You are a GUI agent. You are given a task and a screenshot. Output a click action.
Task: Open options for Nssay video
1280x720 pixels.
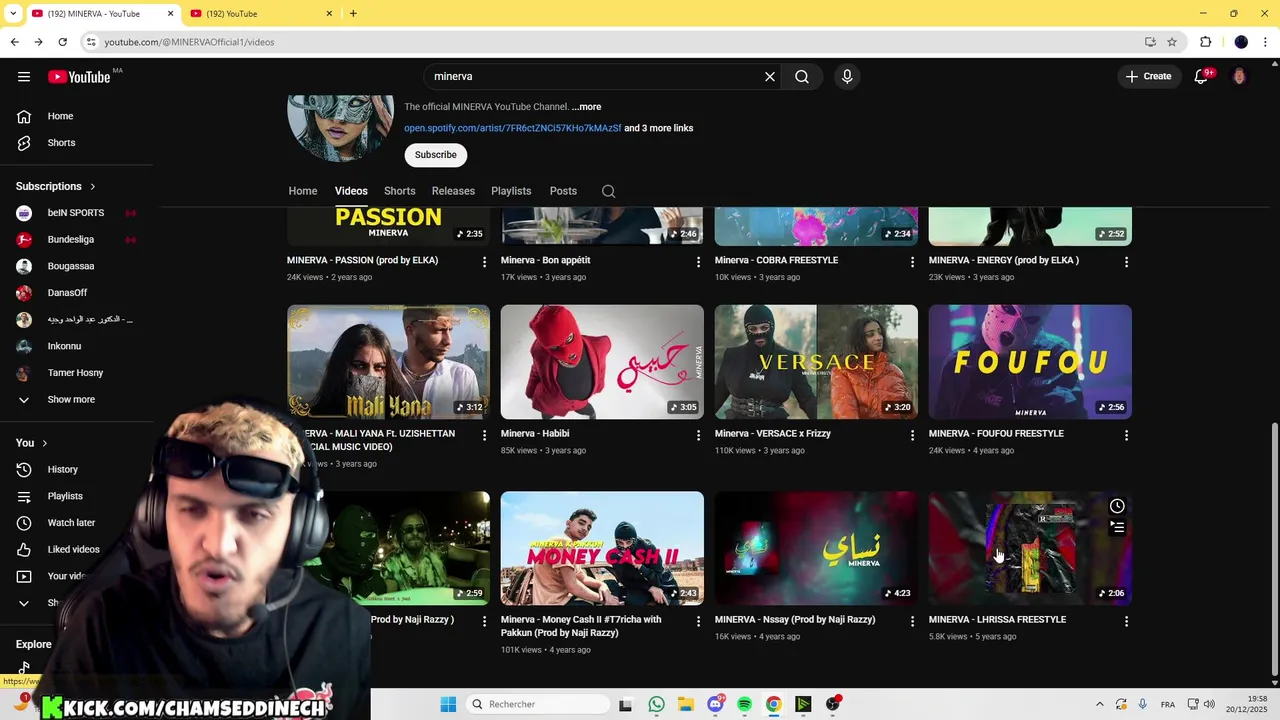pyautogui.click(x=912, y=621)
